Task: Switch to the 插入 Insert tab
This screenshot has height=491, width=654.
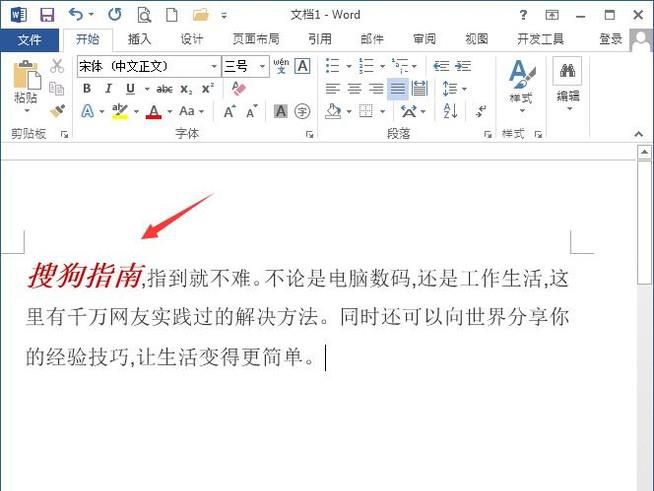Action: tap(139, 39)
